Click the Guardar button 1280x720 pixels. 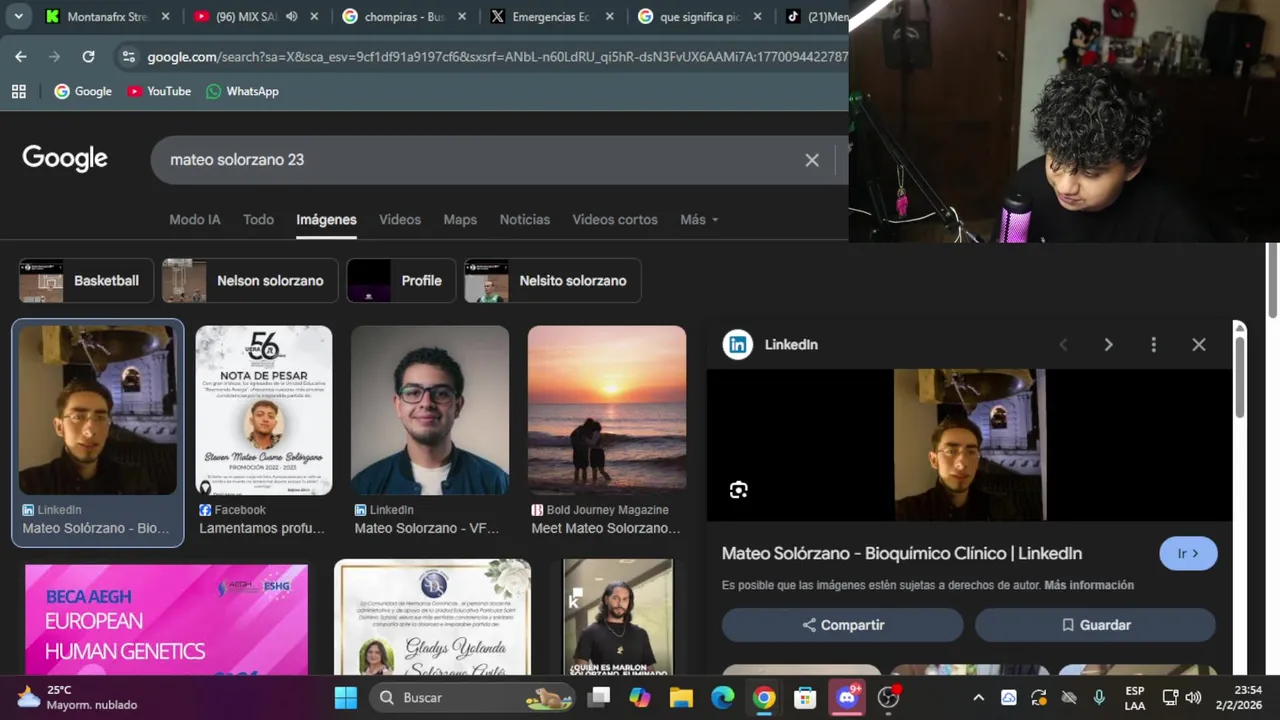pos(1096,625)
